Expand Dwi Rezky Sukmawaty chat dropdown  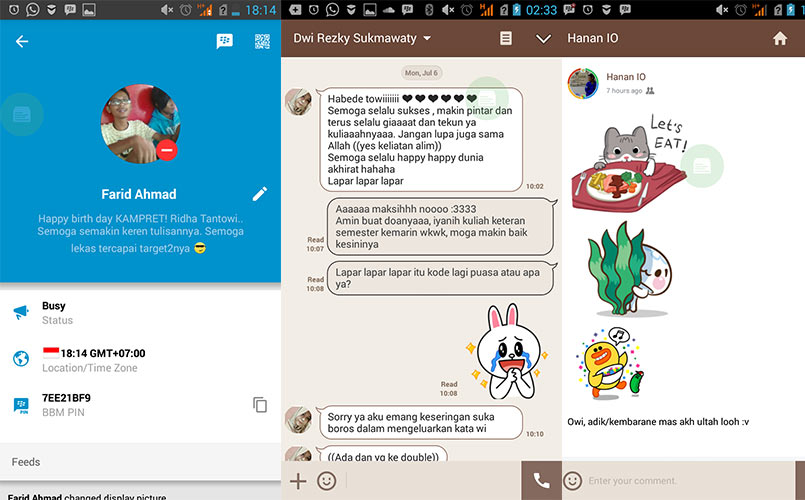point(427,39)
